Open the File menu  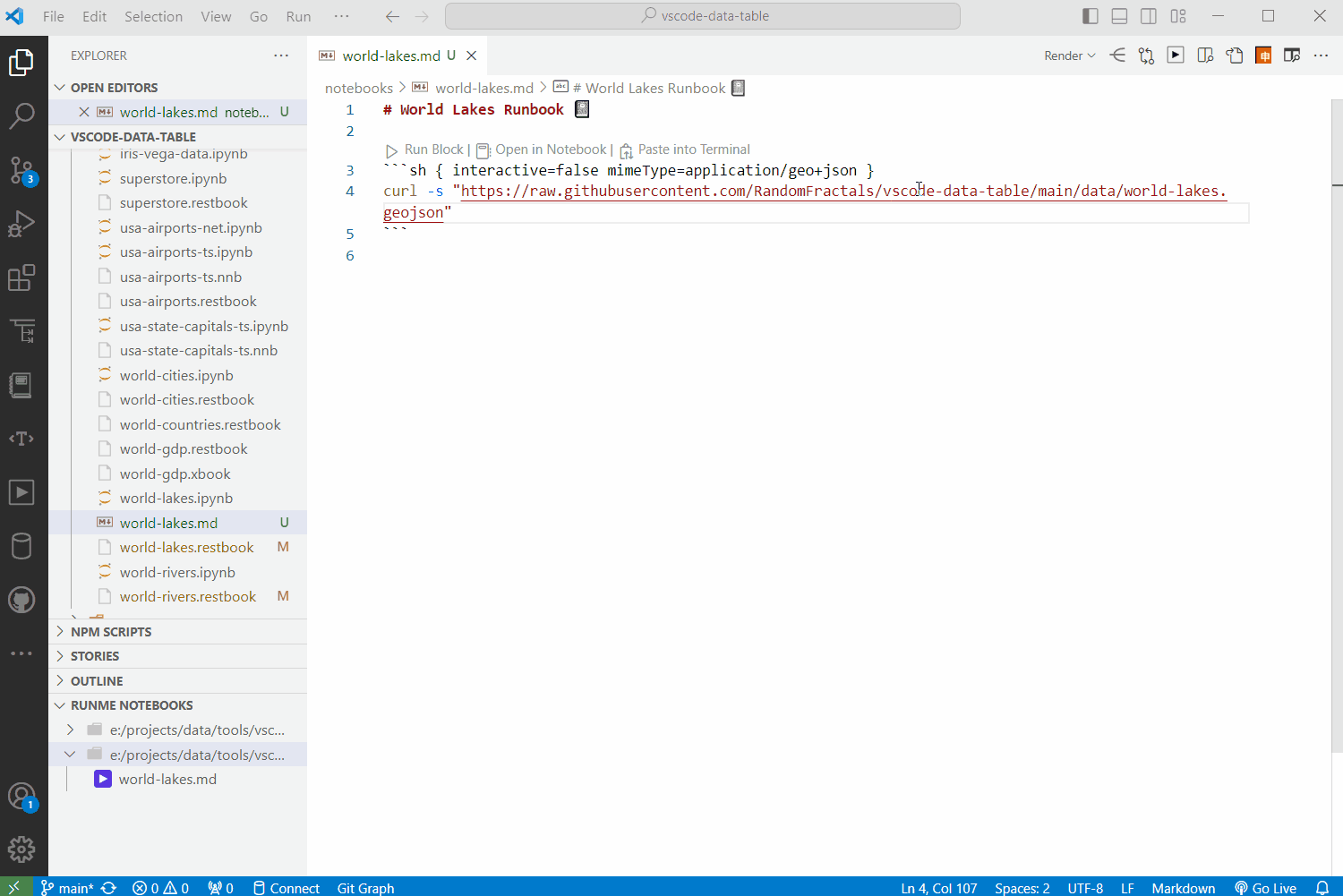pyautogui.click(x=54, y=16)
